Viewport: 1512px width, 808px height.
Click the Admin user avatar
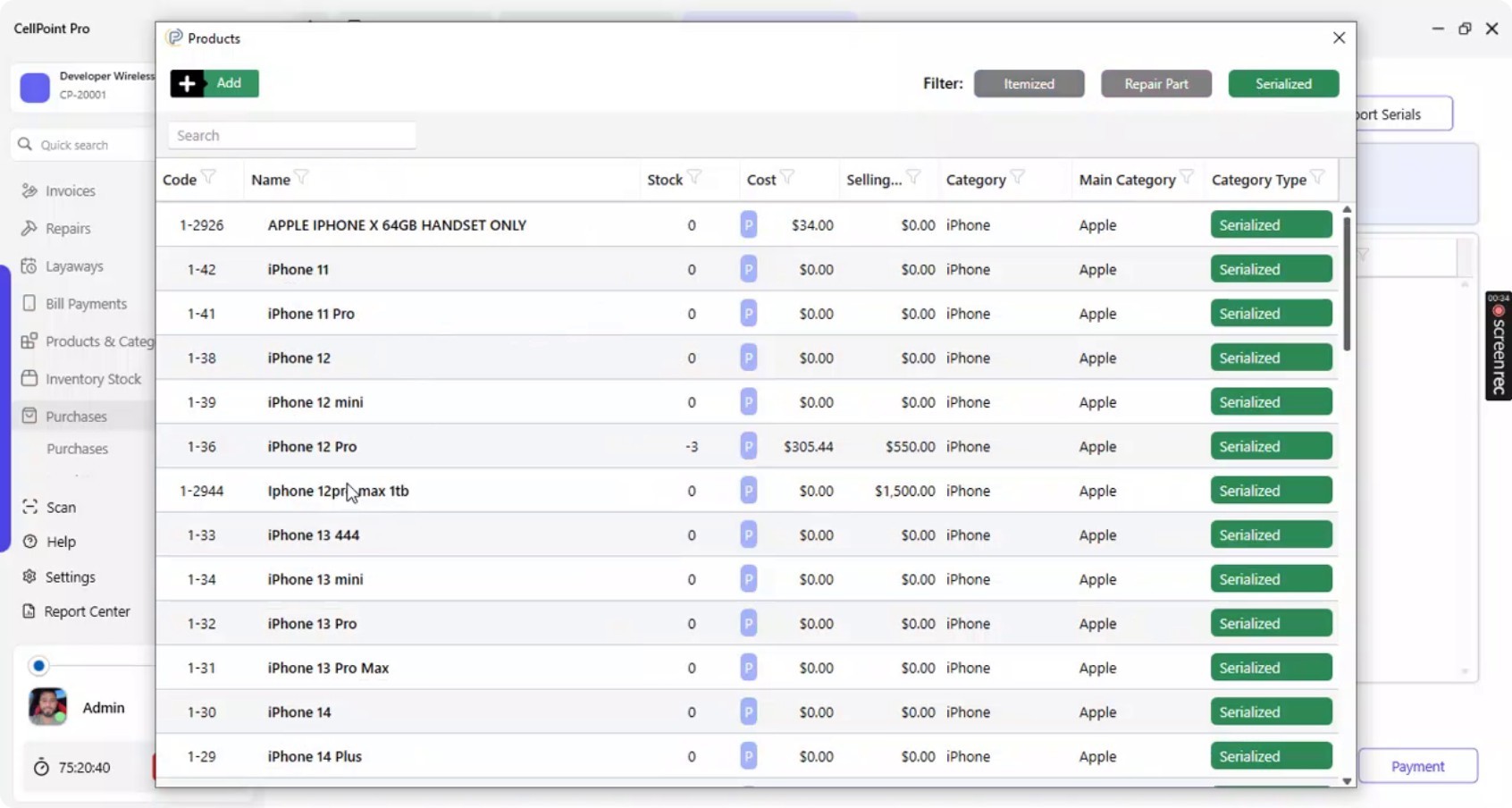click(47, 707)
